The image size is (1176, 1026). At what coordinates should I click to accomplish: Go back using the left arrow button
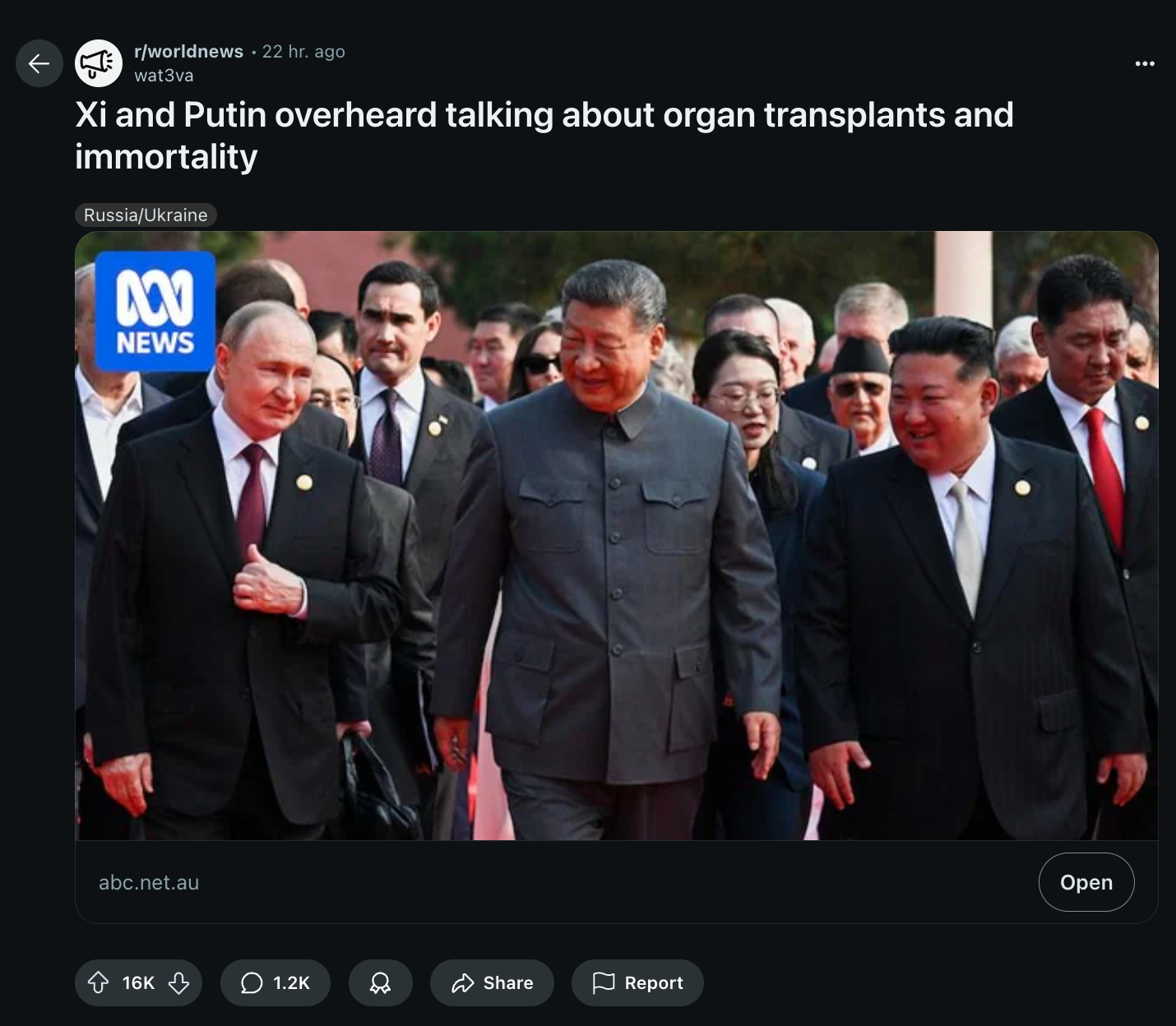(x=39, y=63)
